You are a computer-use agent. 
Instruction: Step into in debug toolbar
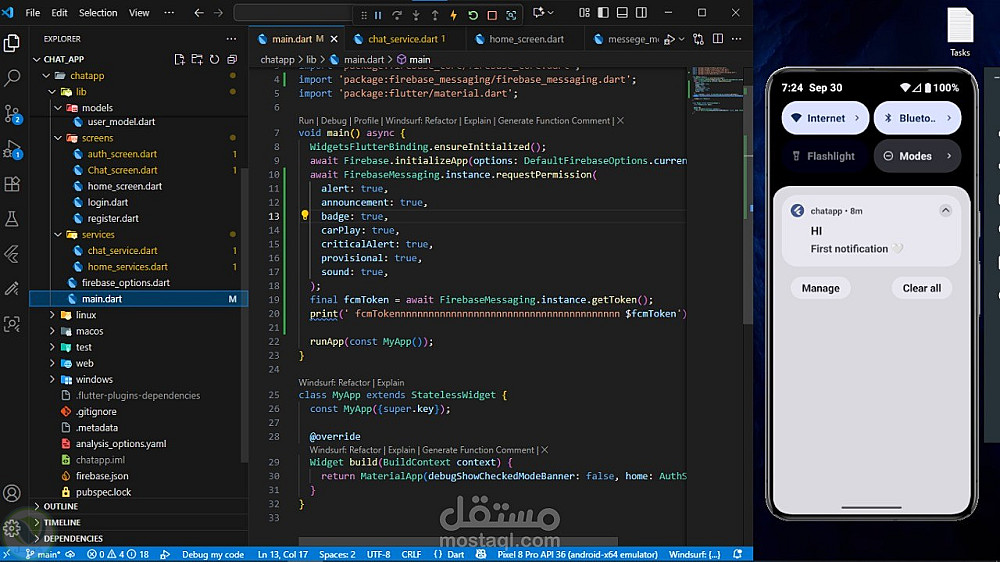(416, 15)
